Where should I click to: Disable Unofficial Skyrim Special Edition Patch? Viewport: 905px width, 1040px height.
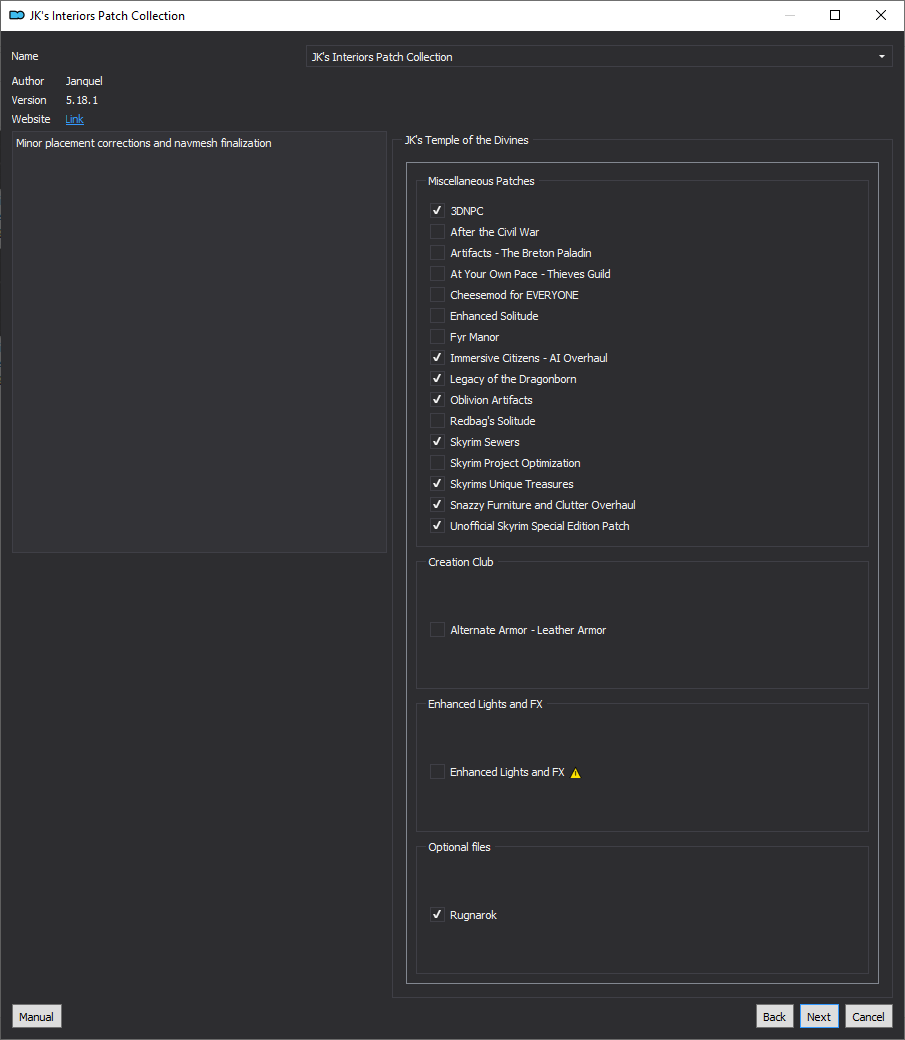pyautogui.click(x=437, y=526)
